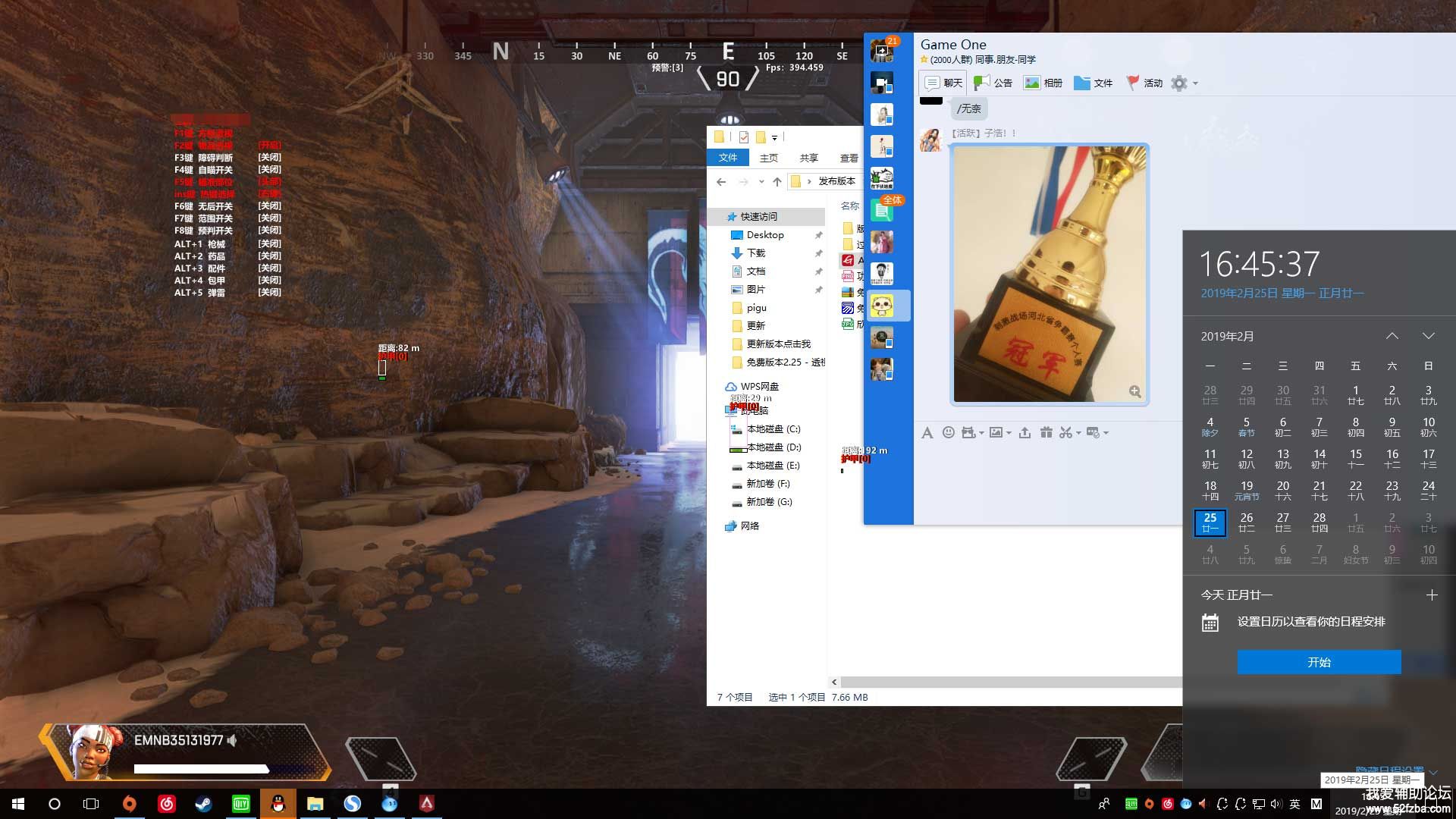Click the screenshot scissors icon in QQ
The image size is (1456, 819).
[x=1065, y=432]
